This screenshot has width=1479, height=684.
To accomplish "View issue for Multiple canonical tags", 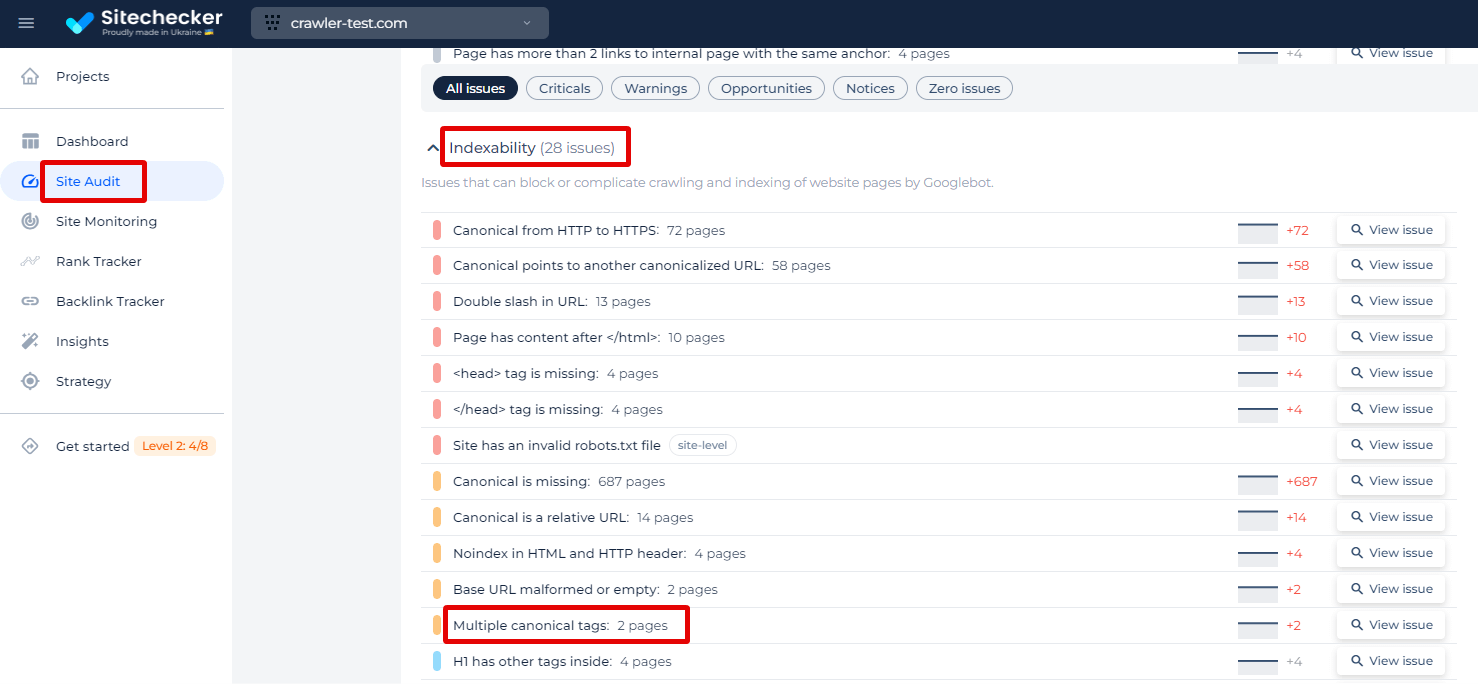I will pyautogui.click(x=1391, y=625).
